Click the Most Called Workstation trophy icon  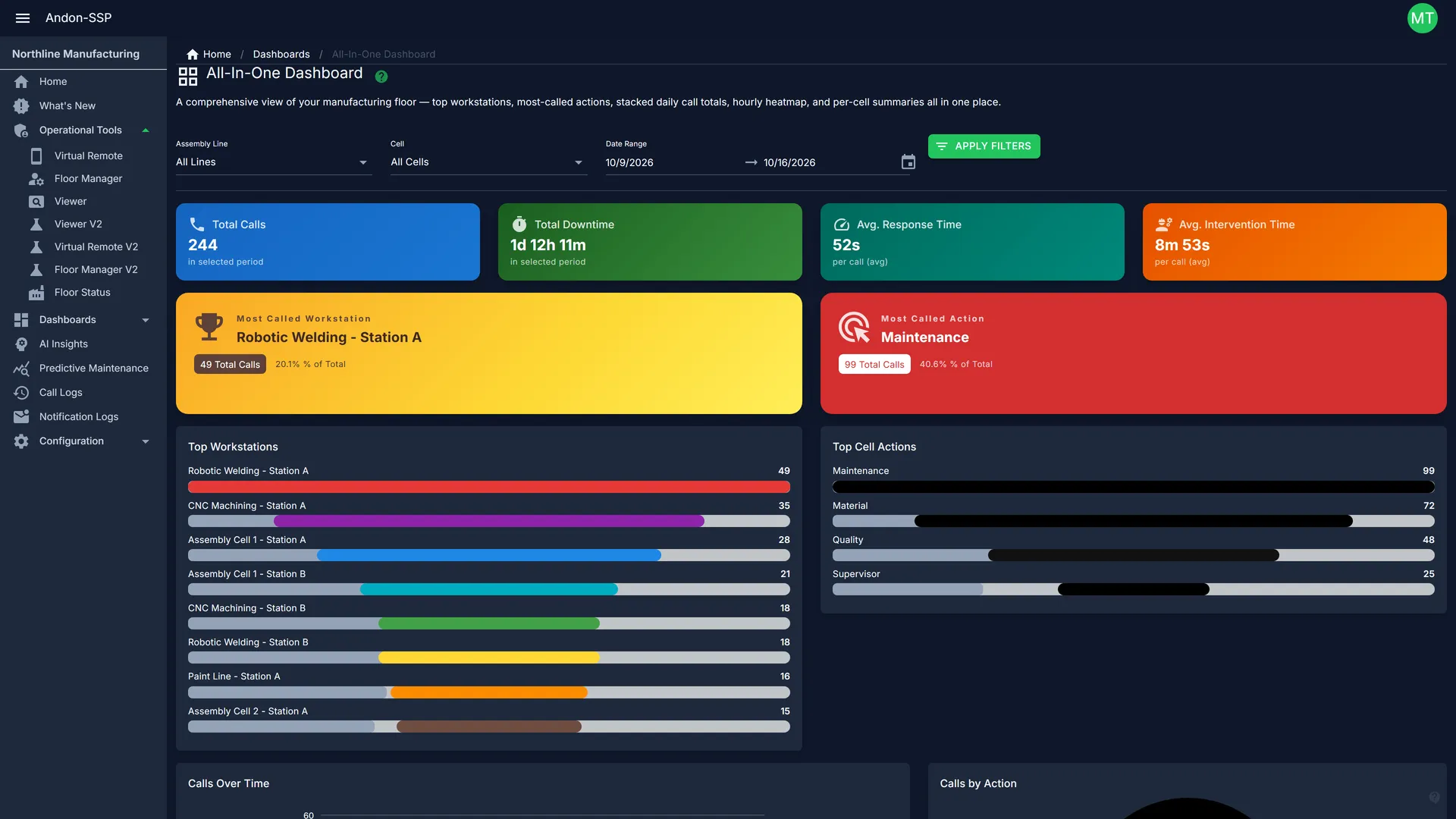point(209,327)
